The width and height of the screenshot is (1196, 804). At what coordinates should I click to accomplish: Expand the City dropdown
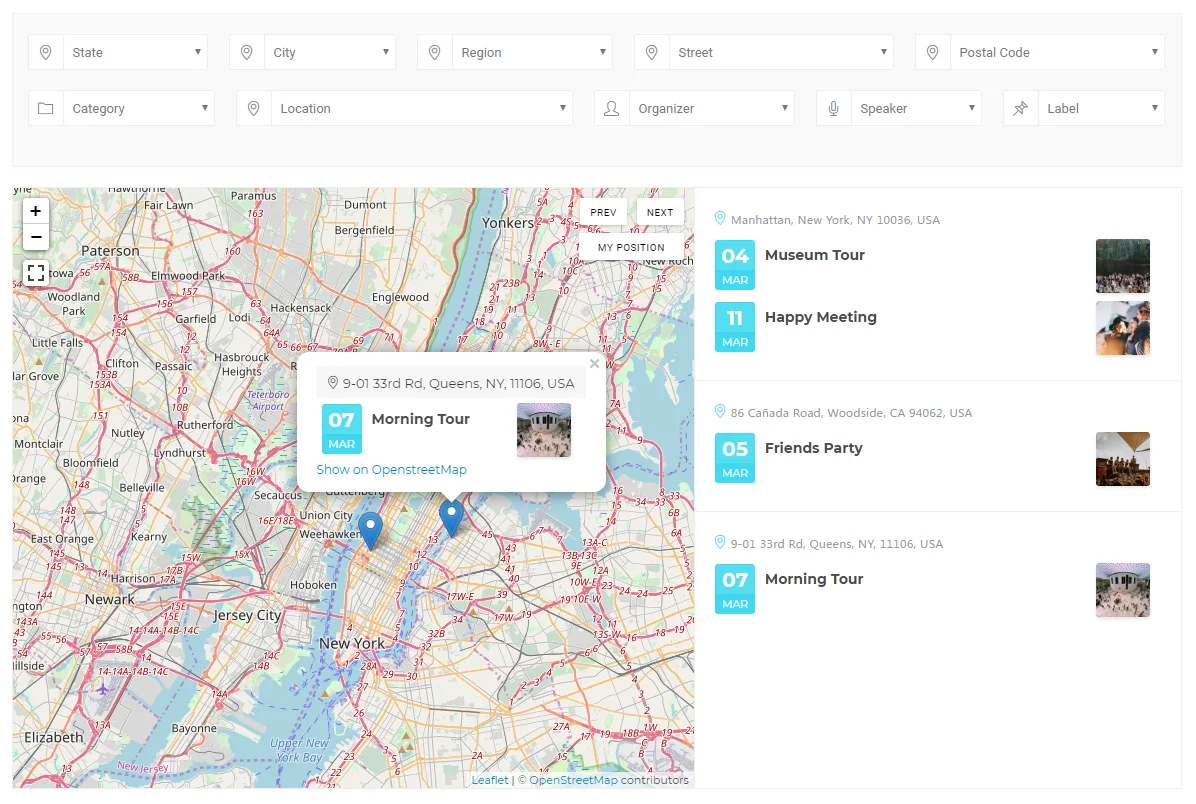329,53
